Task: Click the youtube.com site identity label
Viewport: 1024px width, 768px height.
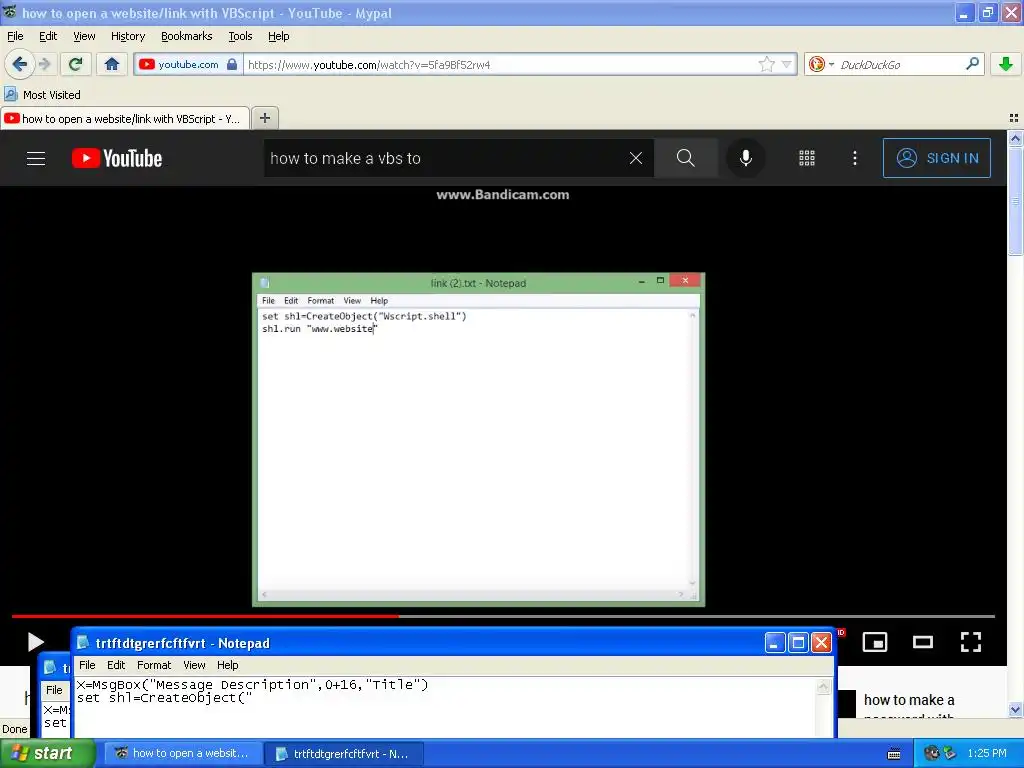Action: pos(188,64)
